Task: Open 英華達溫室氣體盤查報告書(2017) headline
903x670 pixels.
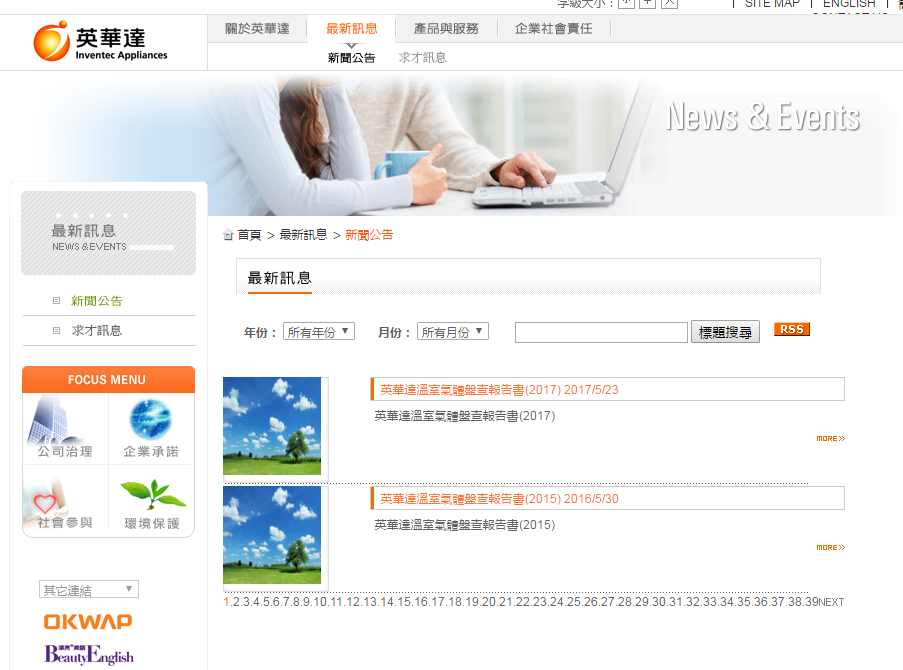Action: (499, 390)
